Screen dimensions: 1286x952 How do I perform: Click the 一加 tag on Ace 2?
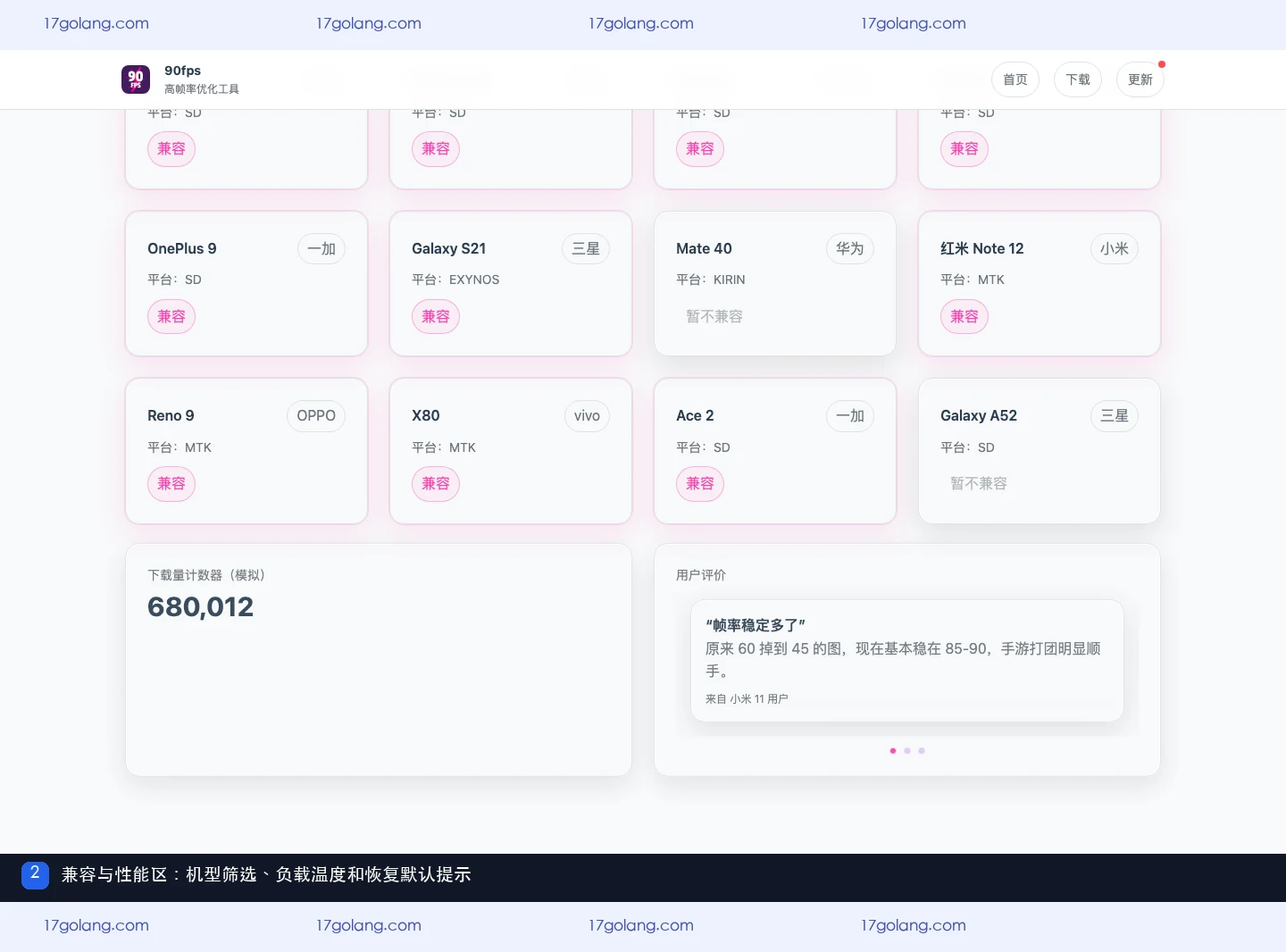point(850,415)
